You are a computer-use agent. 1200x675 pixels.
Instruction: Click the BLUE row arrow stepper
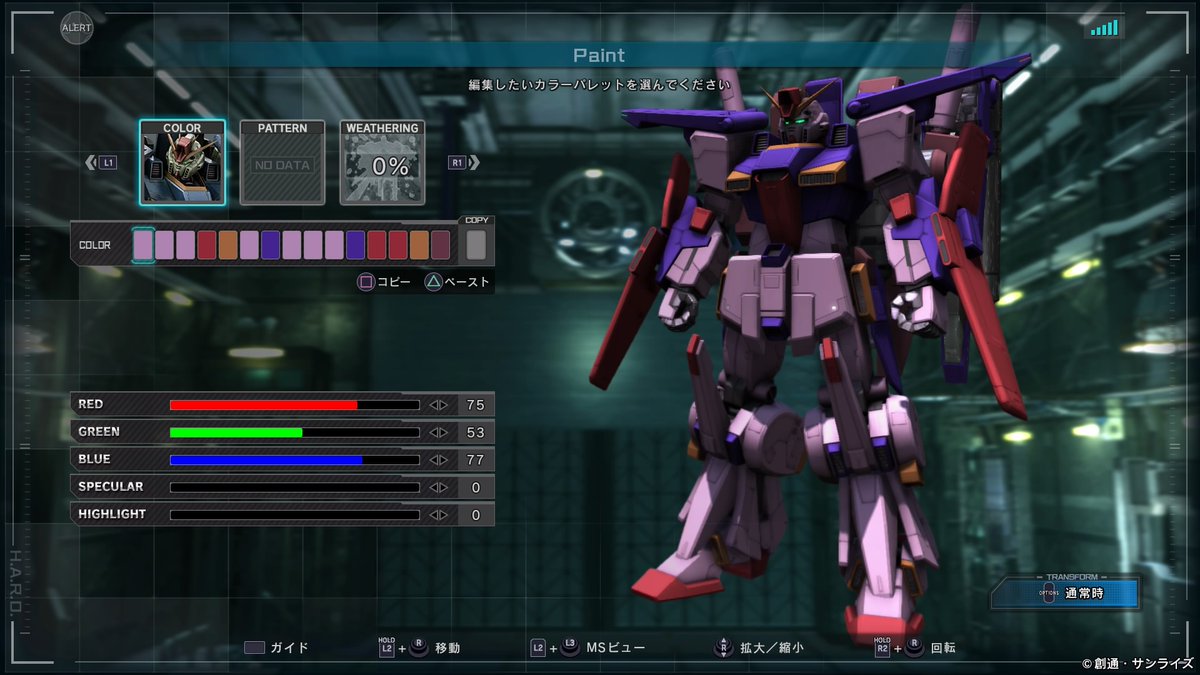click(x=439, y=460)
